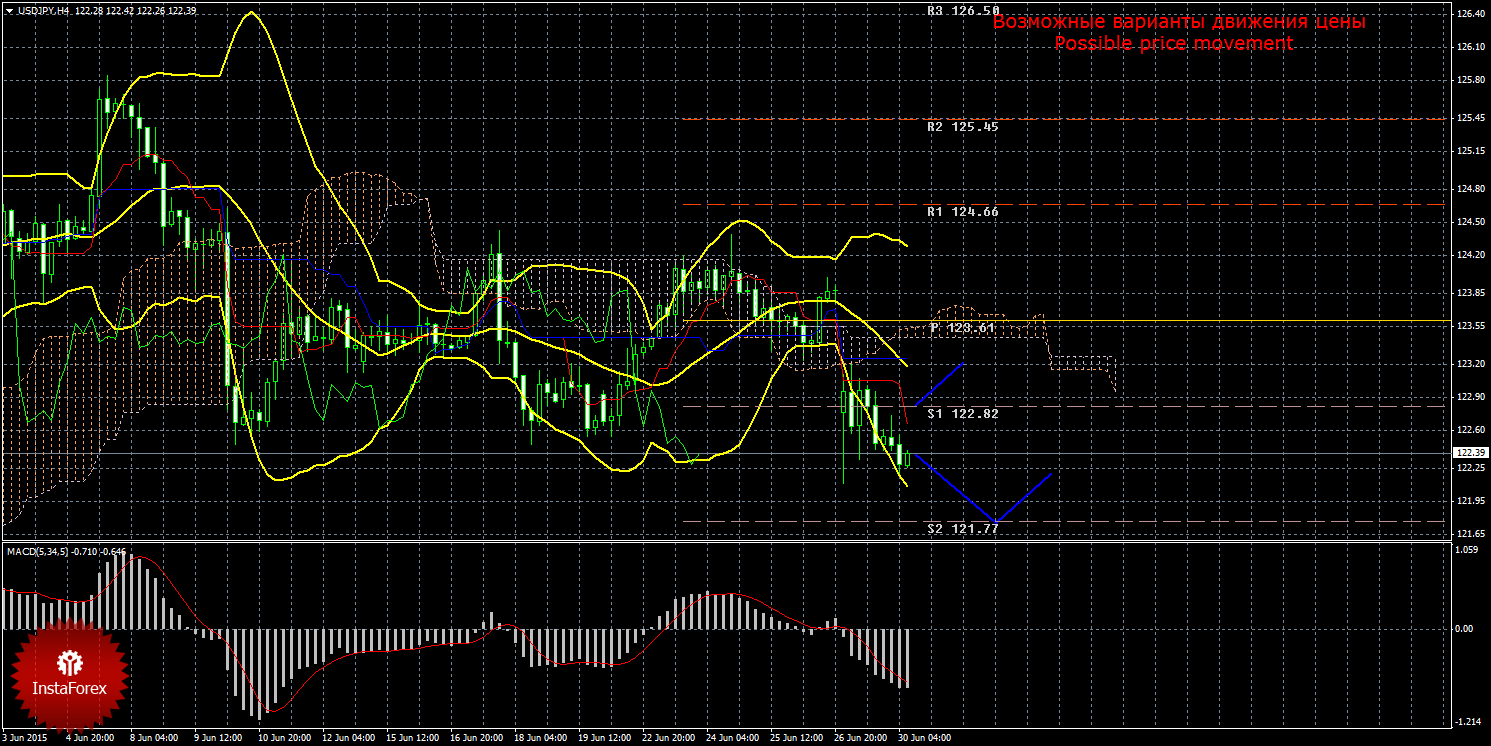Click the P 123.61 pivot label
1491x746 pixels.
pos(964,328)
